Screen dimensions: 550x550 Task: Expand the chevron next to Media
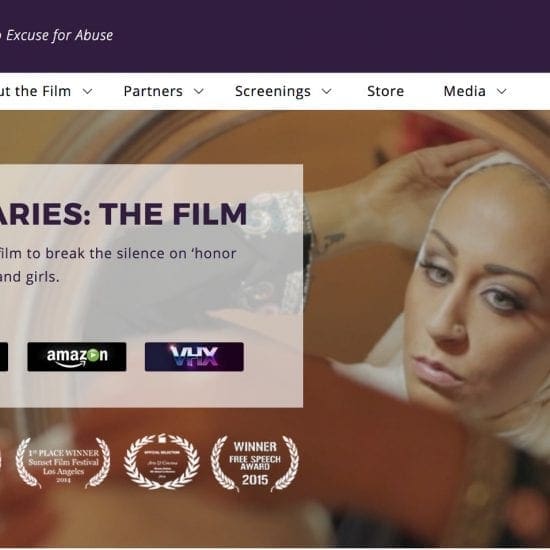pos(502,92)
